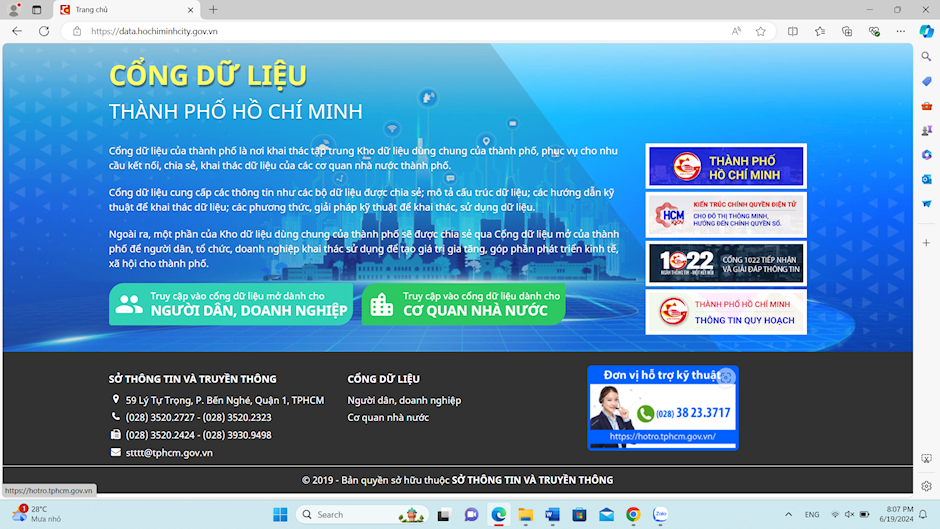Open sidebar Tools briefcase
The height and width of the screenshot is (529, 940).
click(x=926, y=106)
